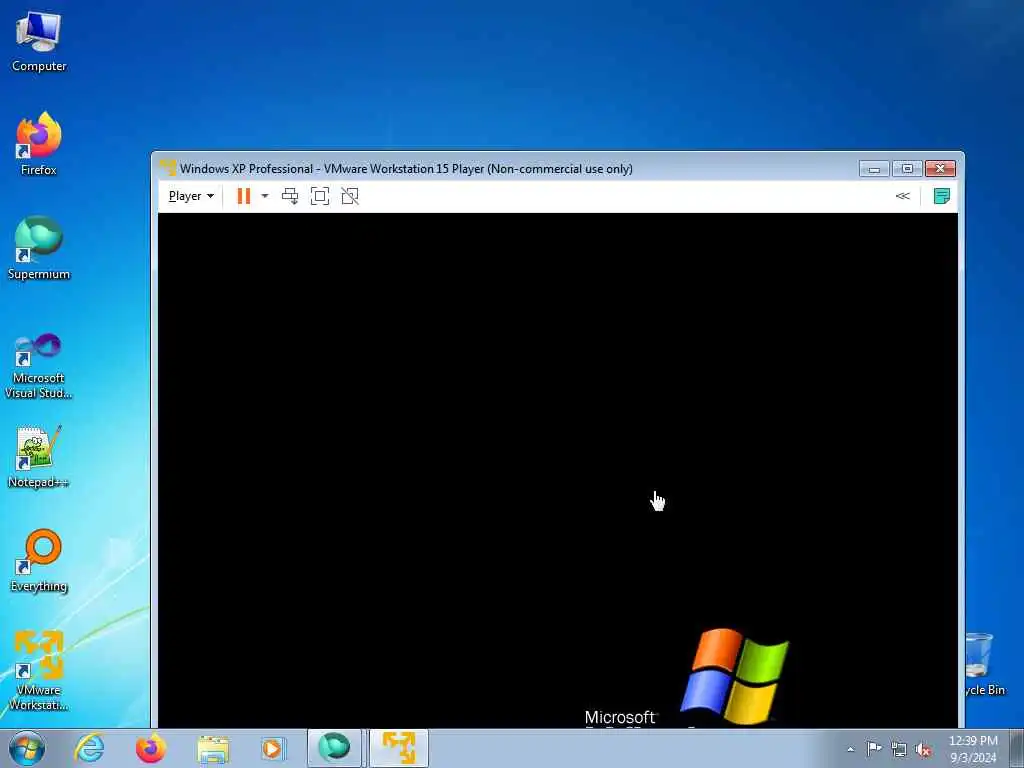Viewport: 1024px width, 768px height.
Task: Switch to Supermium in the taskbar
Action: pyautogui.click(x=334, y=748)
